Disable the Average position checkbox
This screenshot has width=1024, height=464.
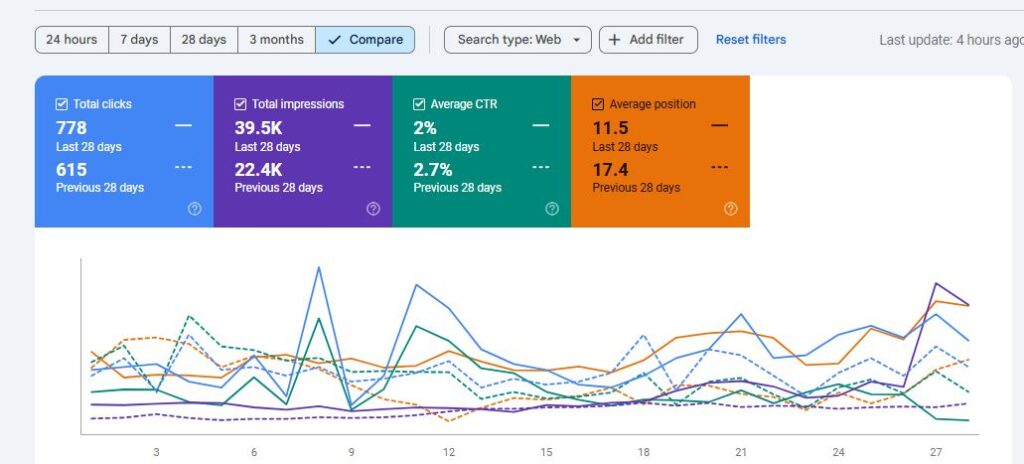click(598, 104)
